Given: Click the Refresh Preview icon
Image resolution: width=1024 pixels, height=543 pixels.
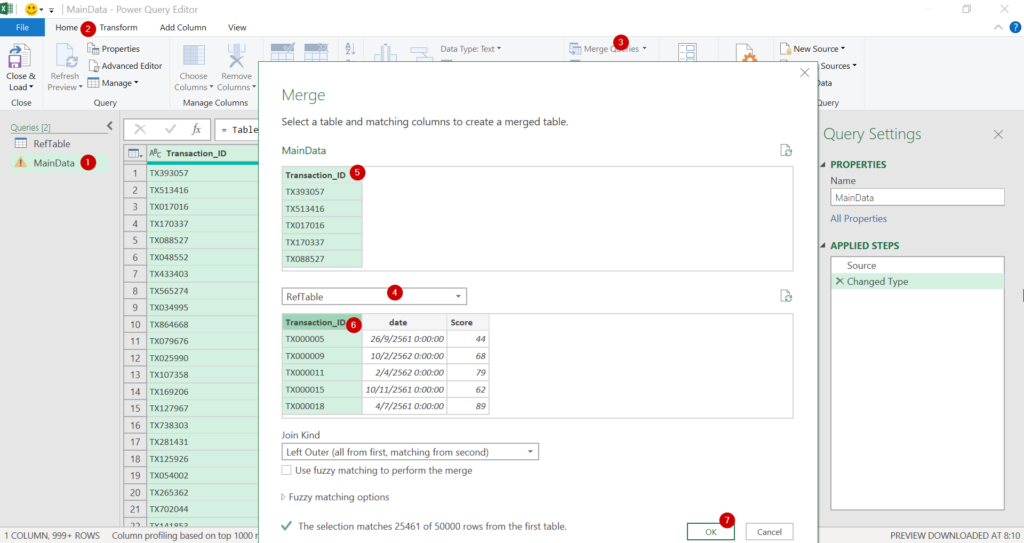Looking at the screenshot, I should (x=66, y=56).
